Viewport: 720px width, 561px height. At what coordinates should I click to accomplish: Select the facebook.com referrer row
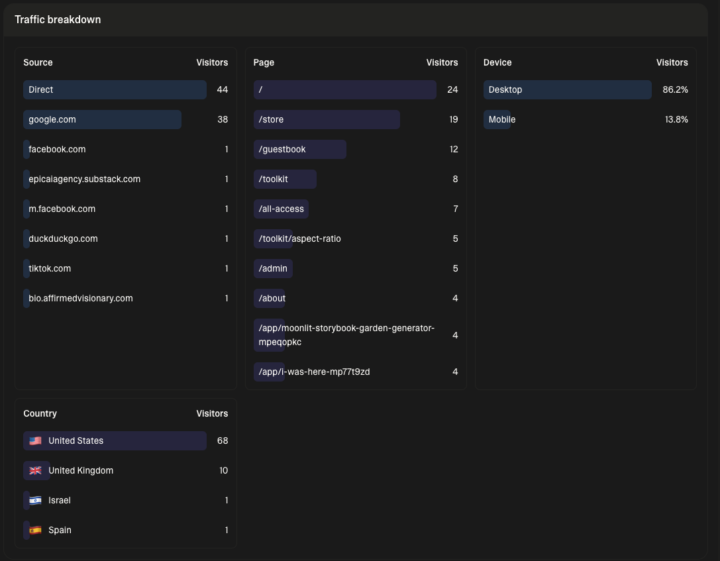(x=125, y=149)
